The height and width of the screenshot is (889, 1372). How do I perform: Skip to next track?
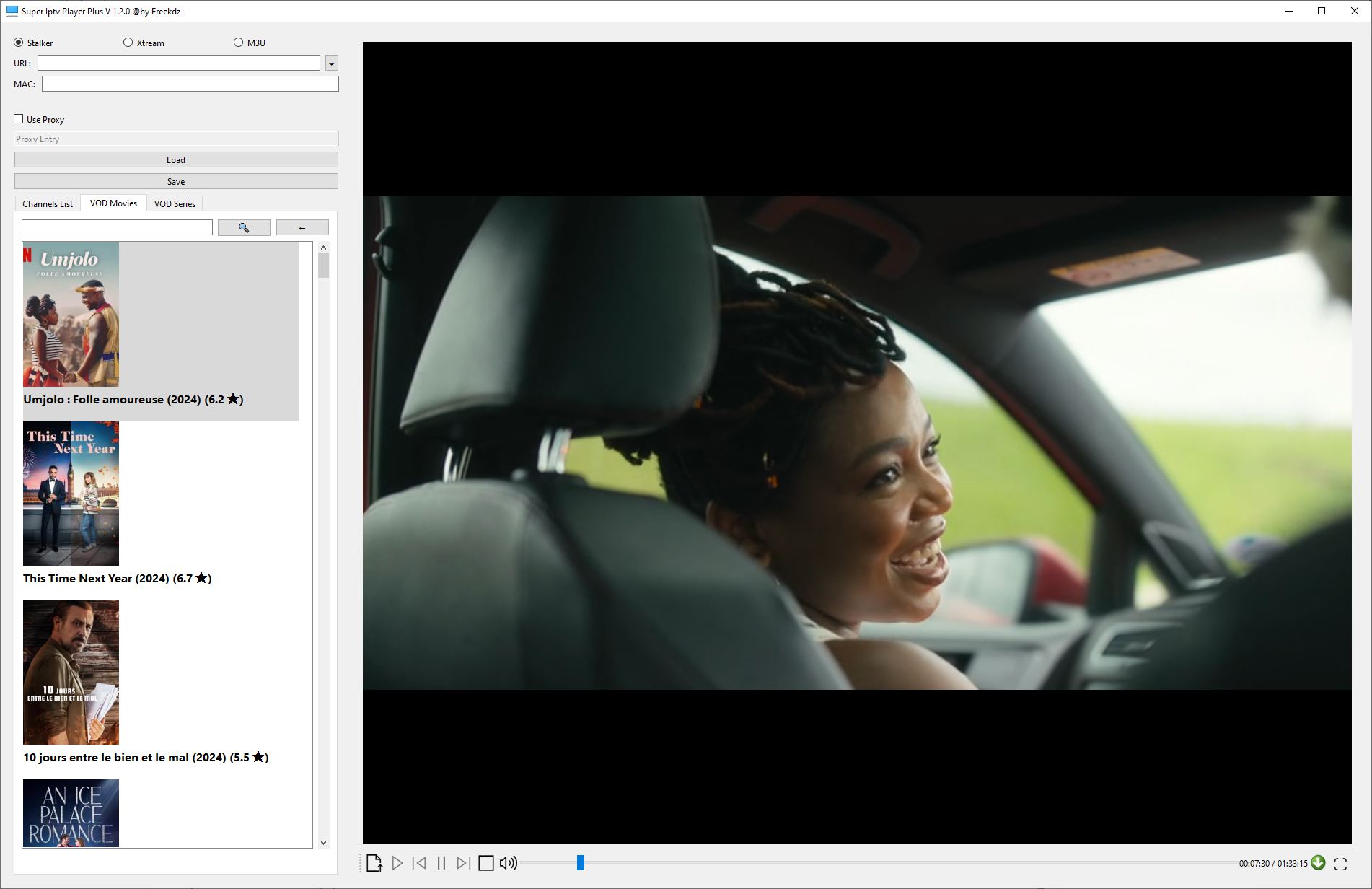tap(463, 863)
